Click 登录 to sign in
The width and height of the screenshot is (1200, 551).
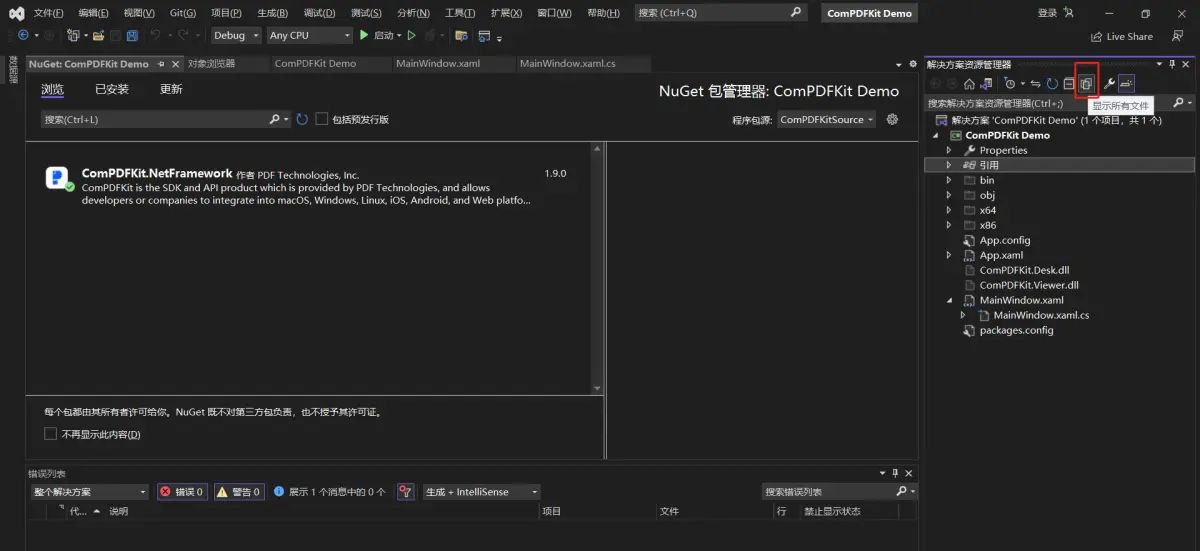tap(1047, 13)
